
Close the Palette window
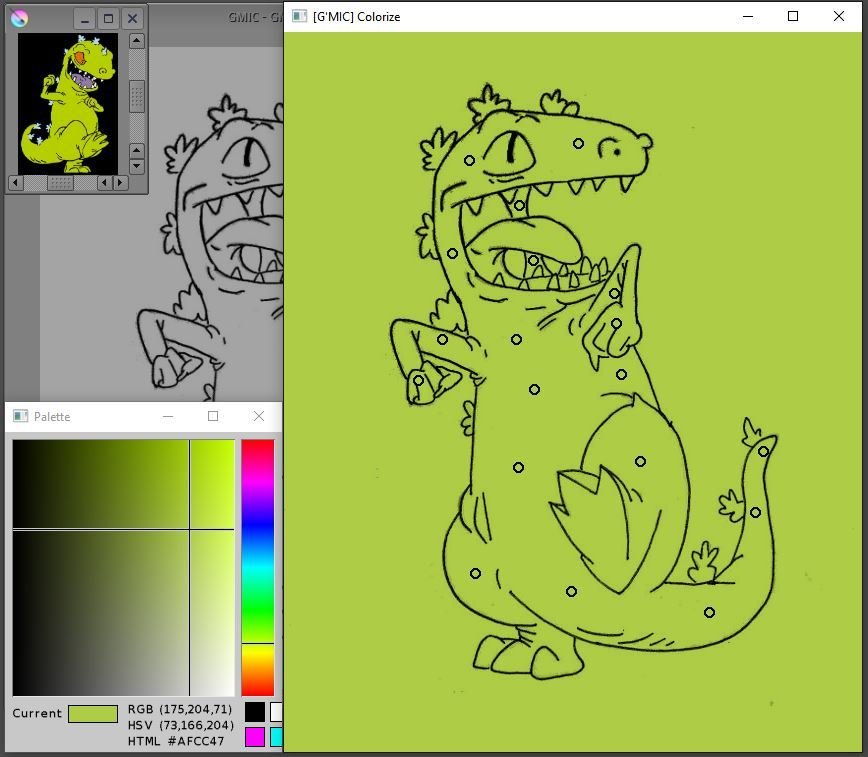tap(259, 416)
